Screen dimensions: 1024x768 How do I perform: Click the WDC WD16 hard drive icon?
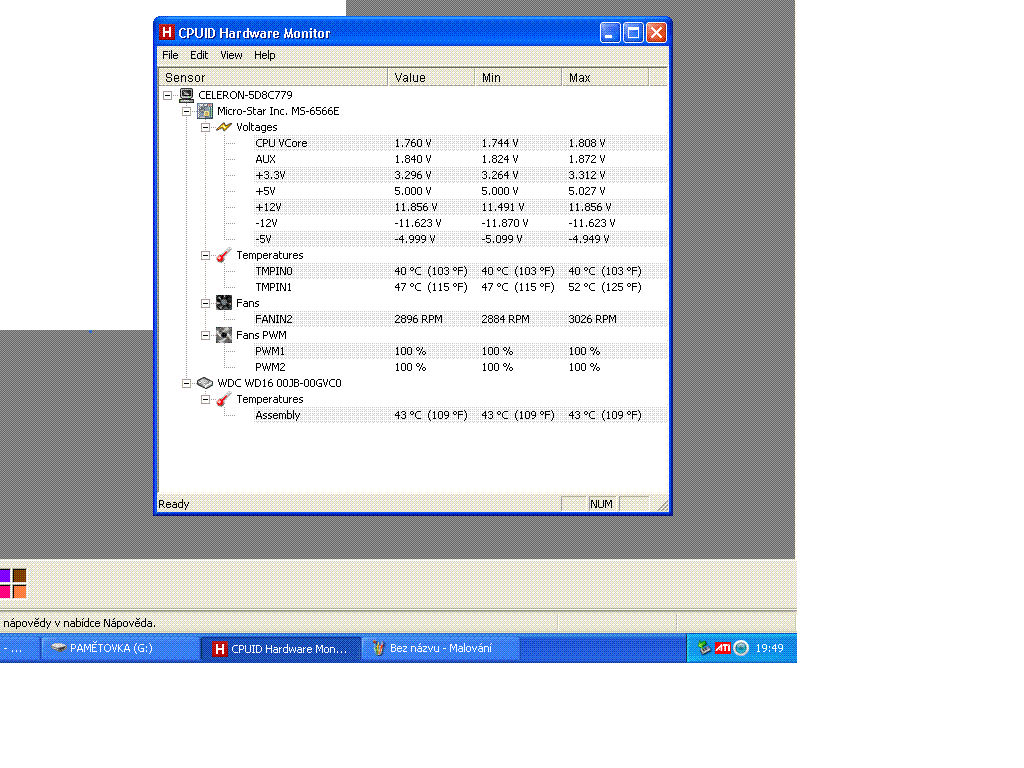point(205,383)
